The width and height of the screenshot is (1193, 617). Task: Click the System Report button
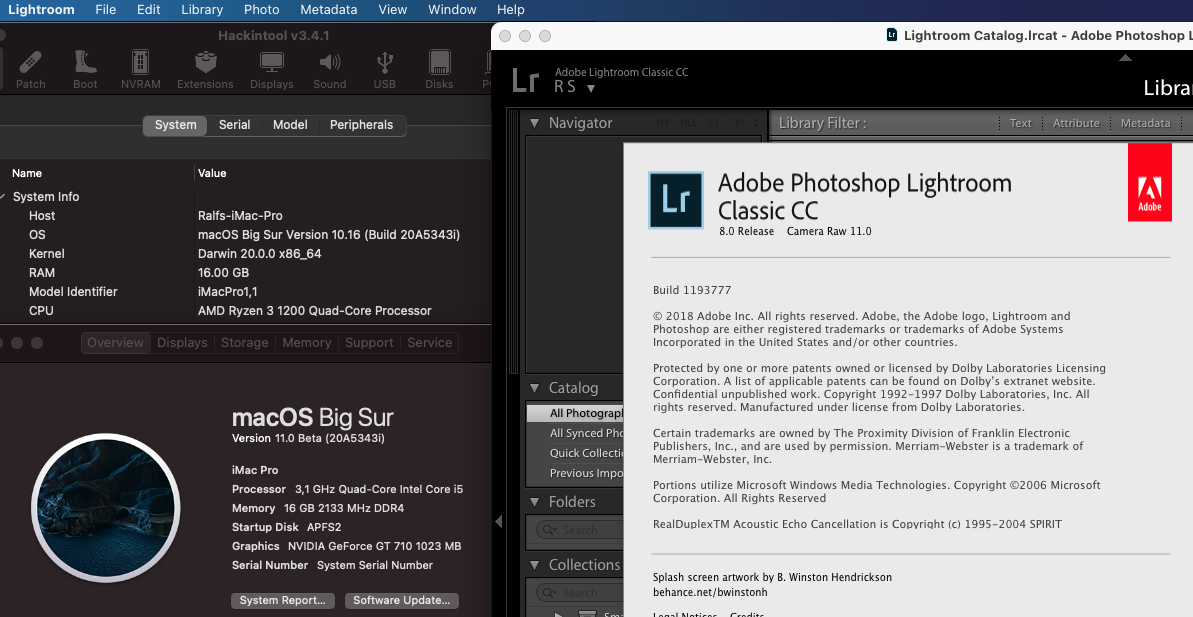[x=282, y=600]
